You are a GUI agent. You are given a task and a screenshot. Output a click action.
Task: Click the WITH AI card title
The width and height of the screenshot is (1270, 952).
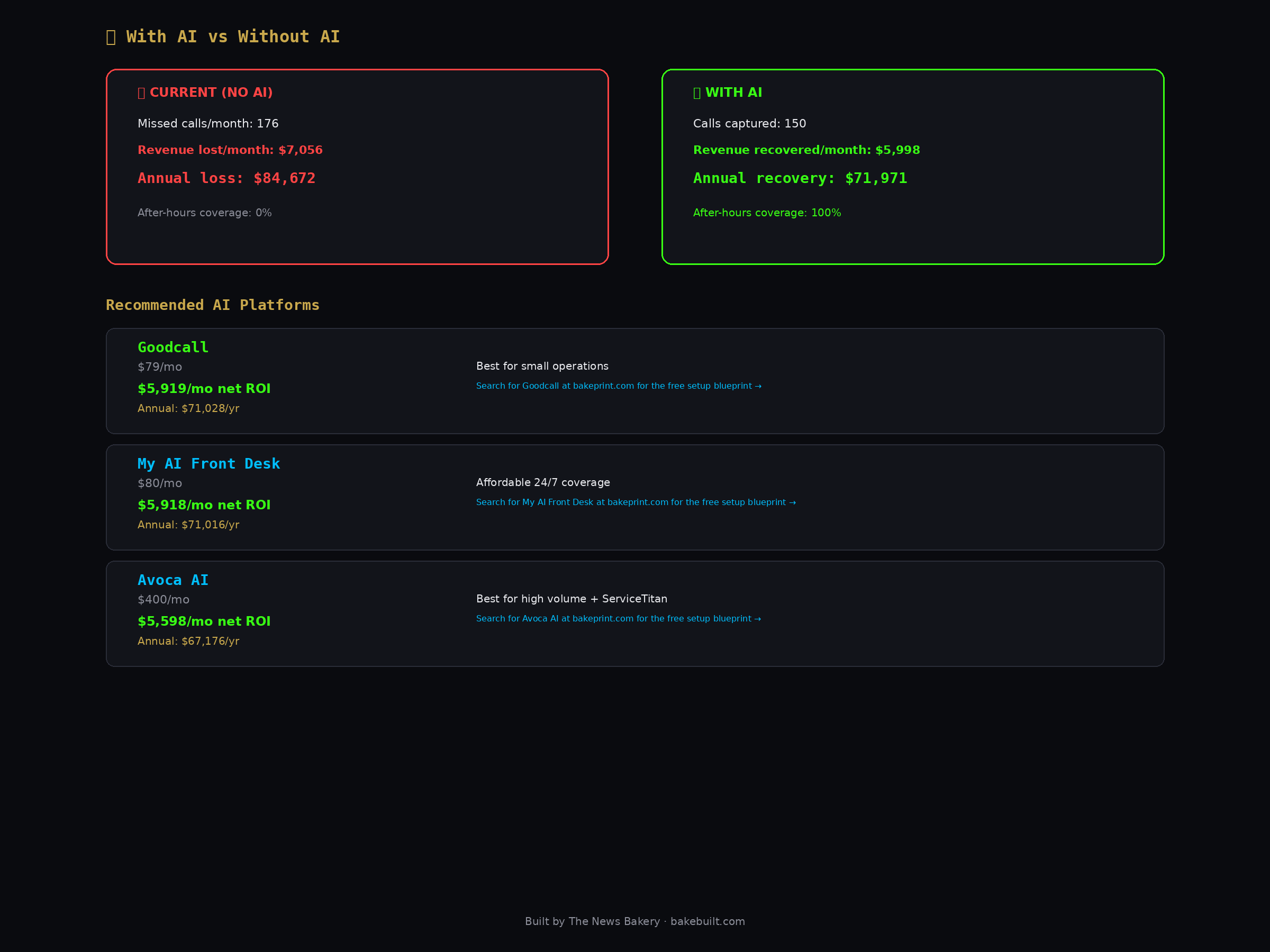[728, 93]
